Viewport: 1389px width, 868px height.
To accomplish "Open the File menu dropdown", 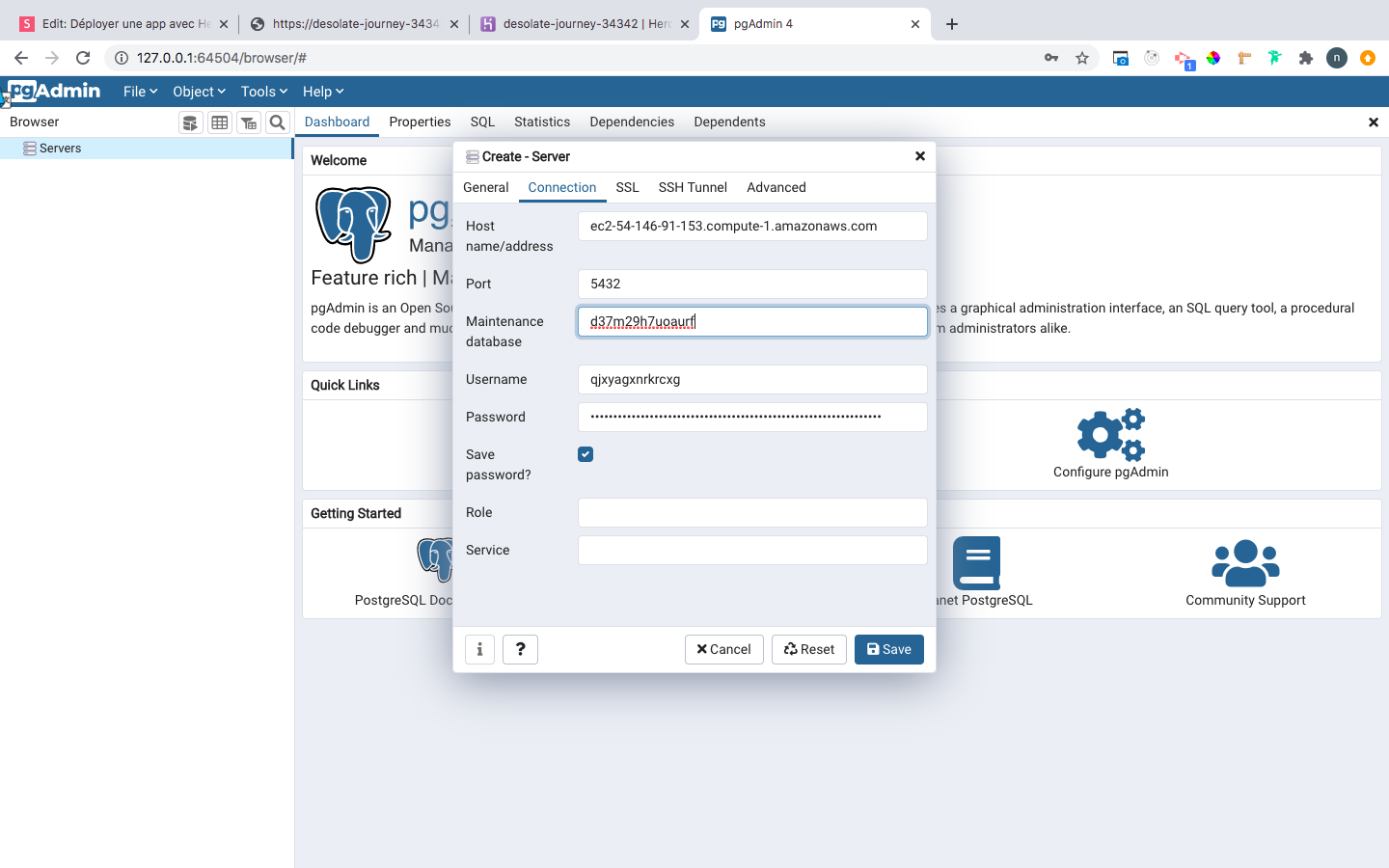I will (140, 92).
